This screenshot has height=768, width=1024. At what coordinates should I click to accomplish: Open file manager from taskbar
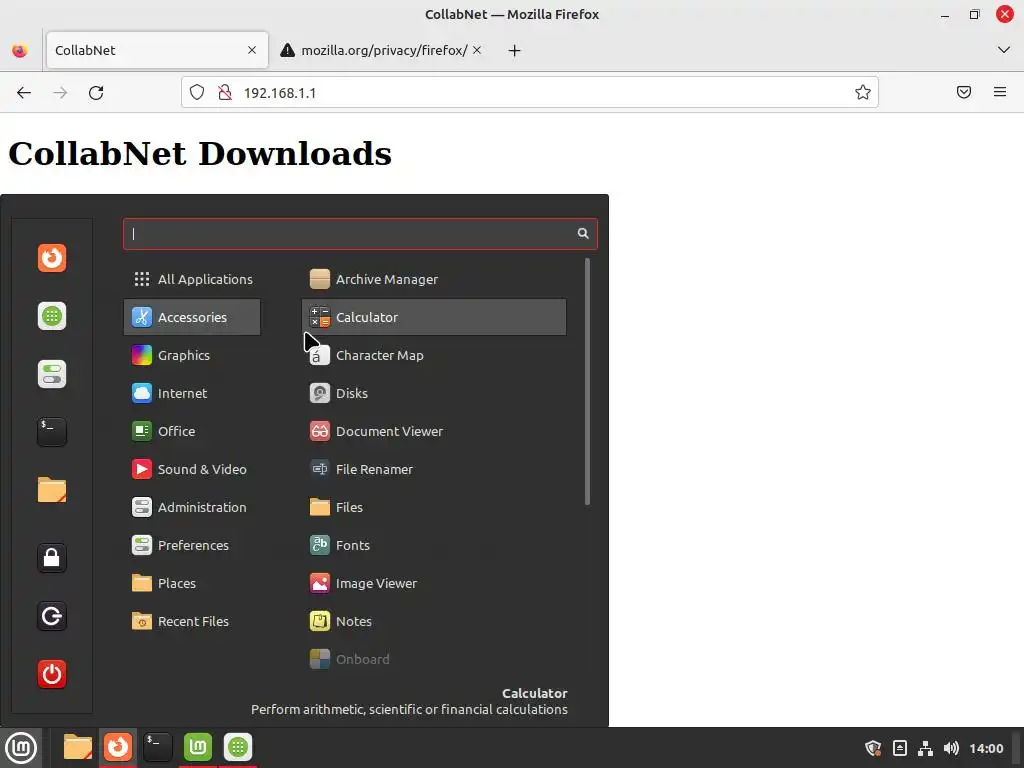point(78,747)
